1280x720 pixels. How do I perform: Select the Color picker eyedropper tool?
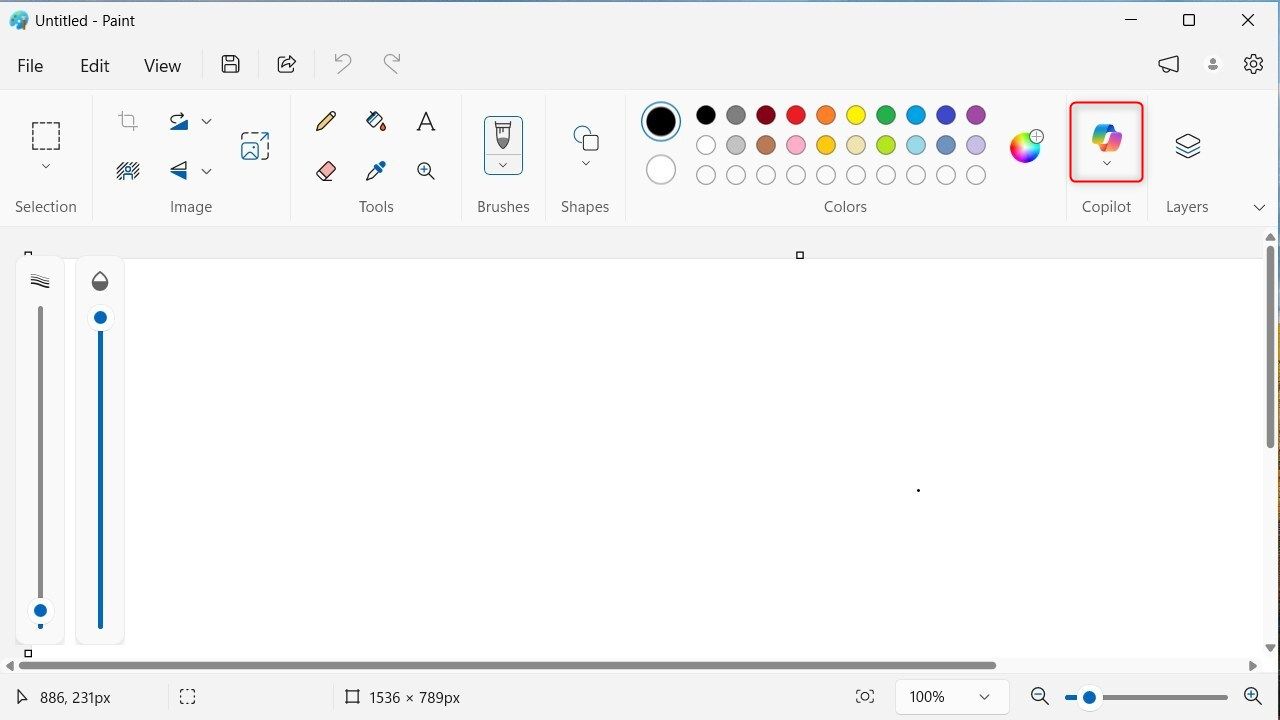(376, 171)
